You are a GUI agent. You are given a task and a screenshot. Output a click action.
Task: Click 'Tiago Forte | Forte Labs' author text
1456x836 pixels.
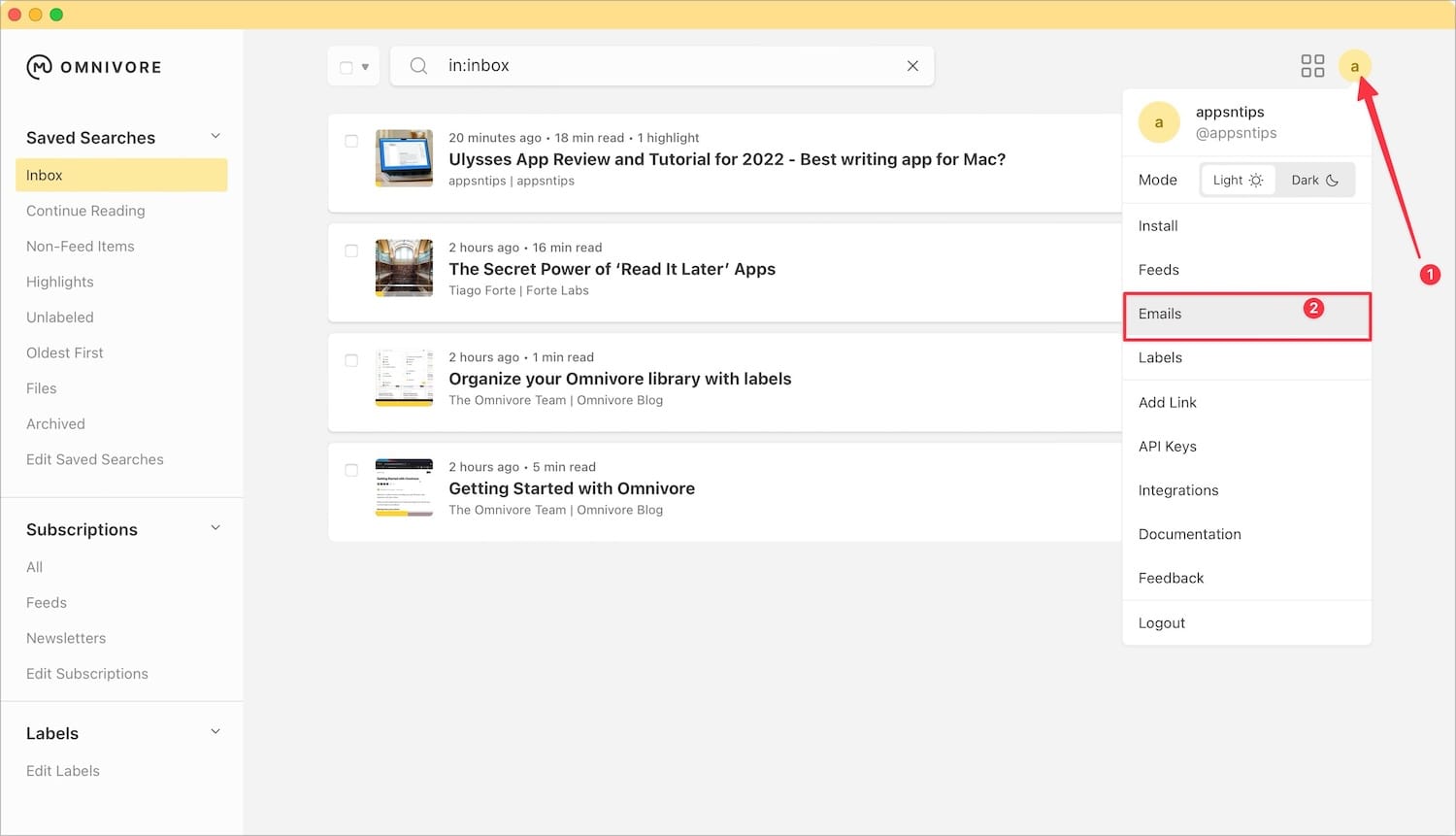518,290
